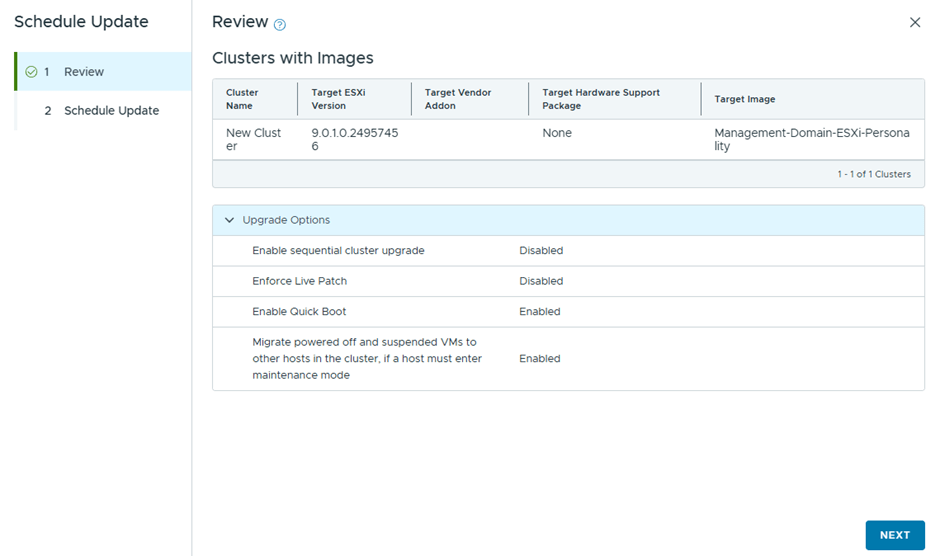Screen dimensions: 940x556
Task: Click the 1 - 1 of 1 Clusters footer
Action: [873, 174]
